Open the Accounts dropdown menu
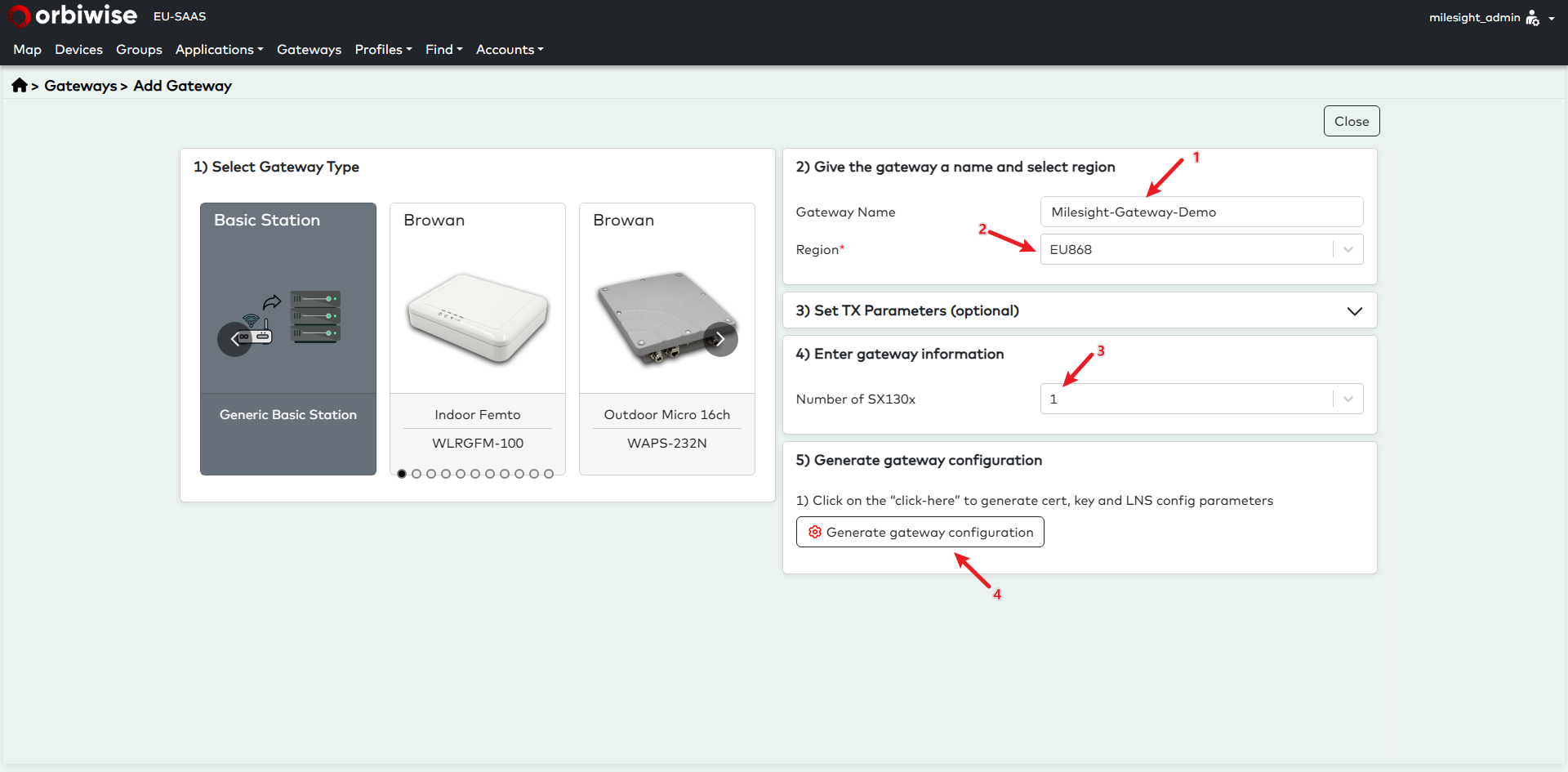This screenshot has width=1568, height=772. [510, 50]
